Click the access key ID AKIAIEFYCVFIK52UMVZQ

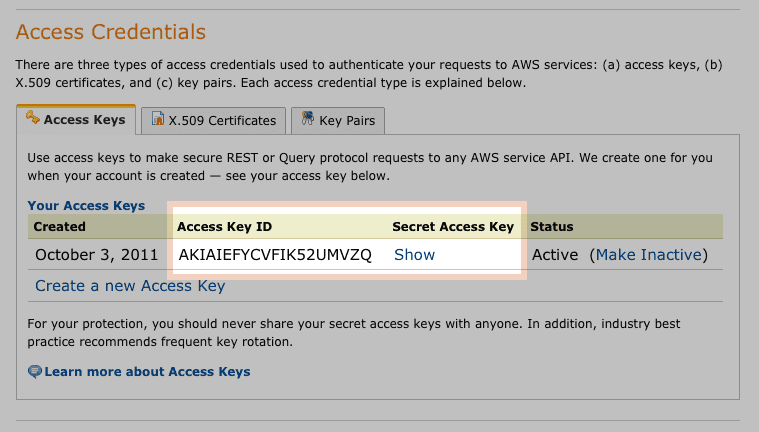coord(275,255)
